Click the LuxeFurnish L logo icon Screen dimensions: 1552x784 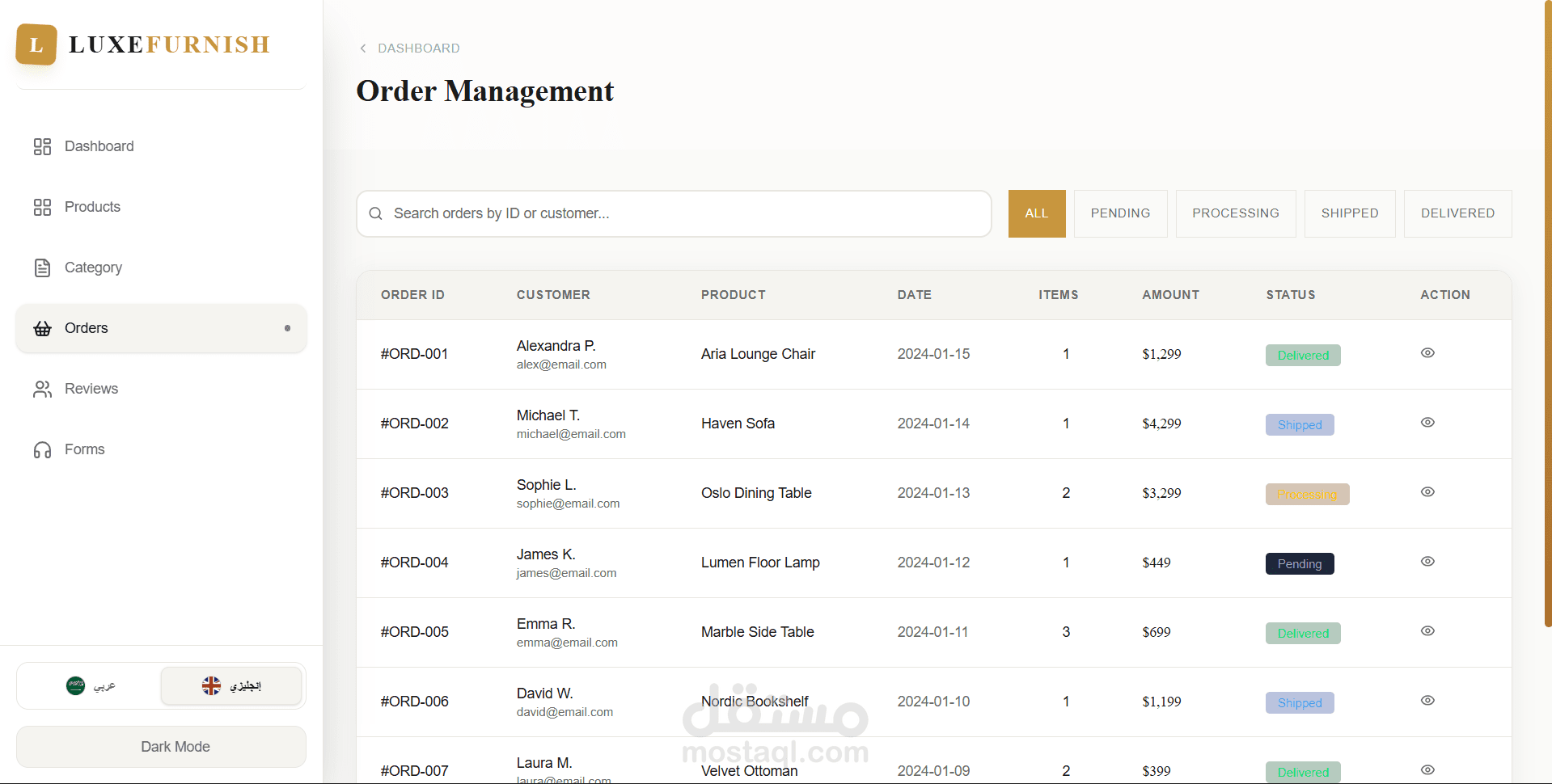point(36,44)
